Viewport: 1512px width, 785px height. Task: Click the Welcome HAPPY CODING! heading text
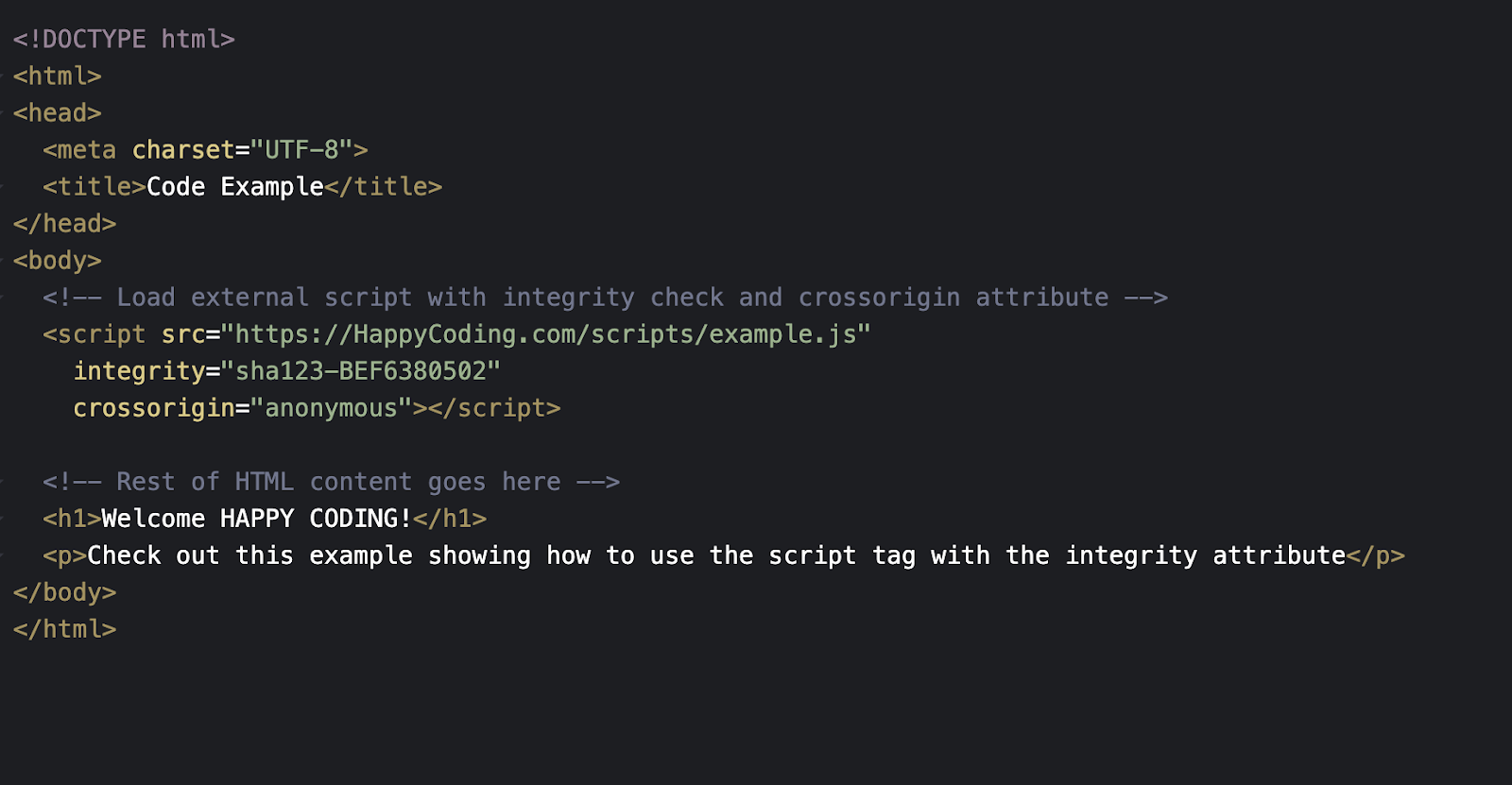257,519
